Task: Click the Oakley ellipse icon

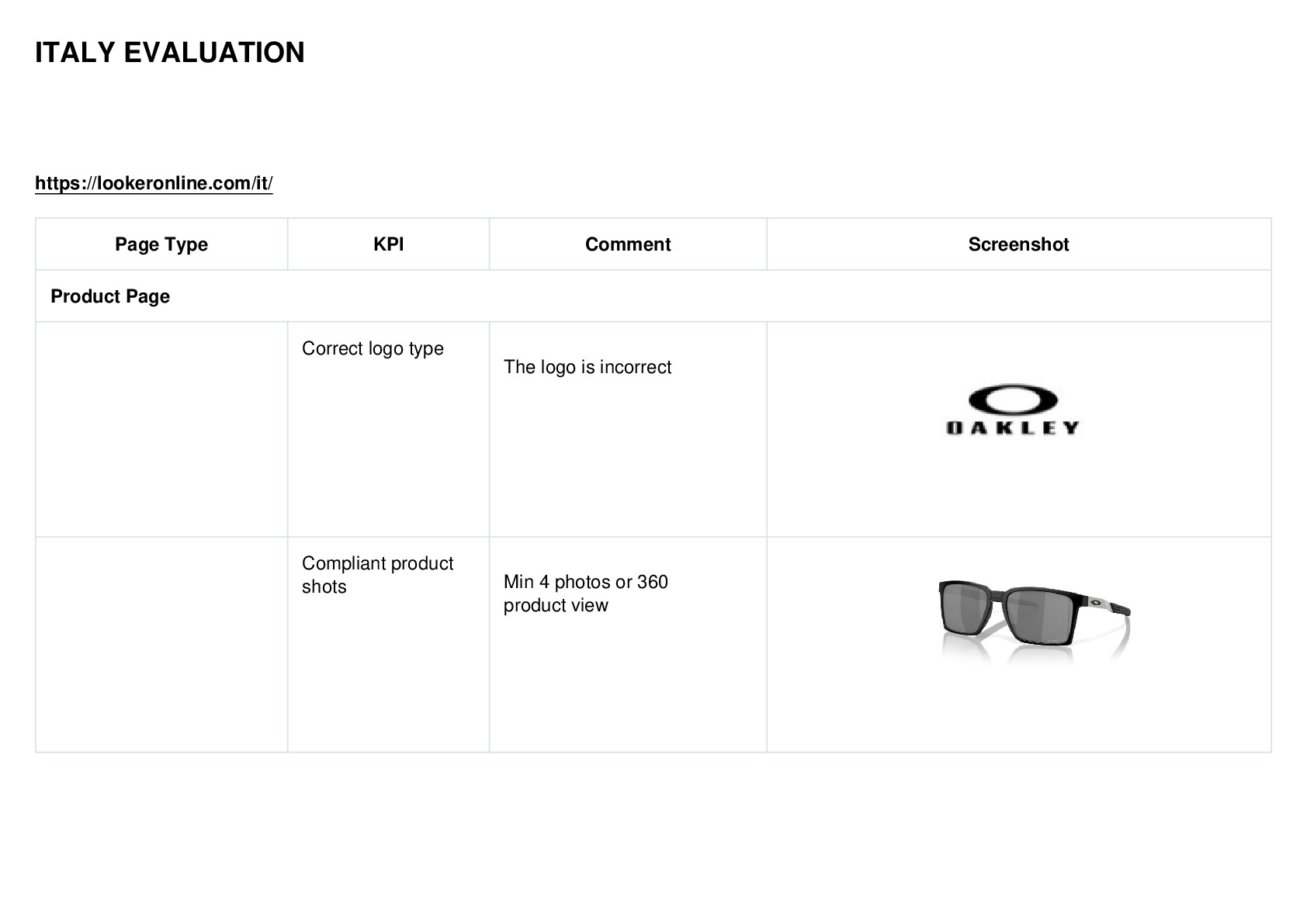Action: (1013, 400)
